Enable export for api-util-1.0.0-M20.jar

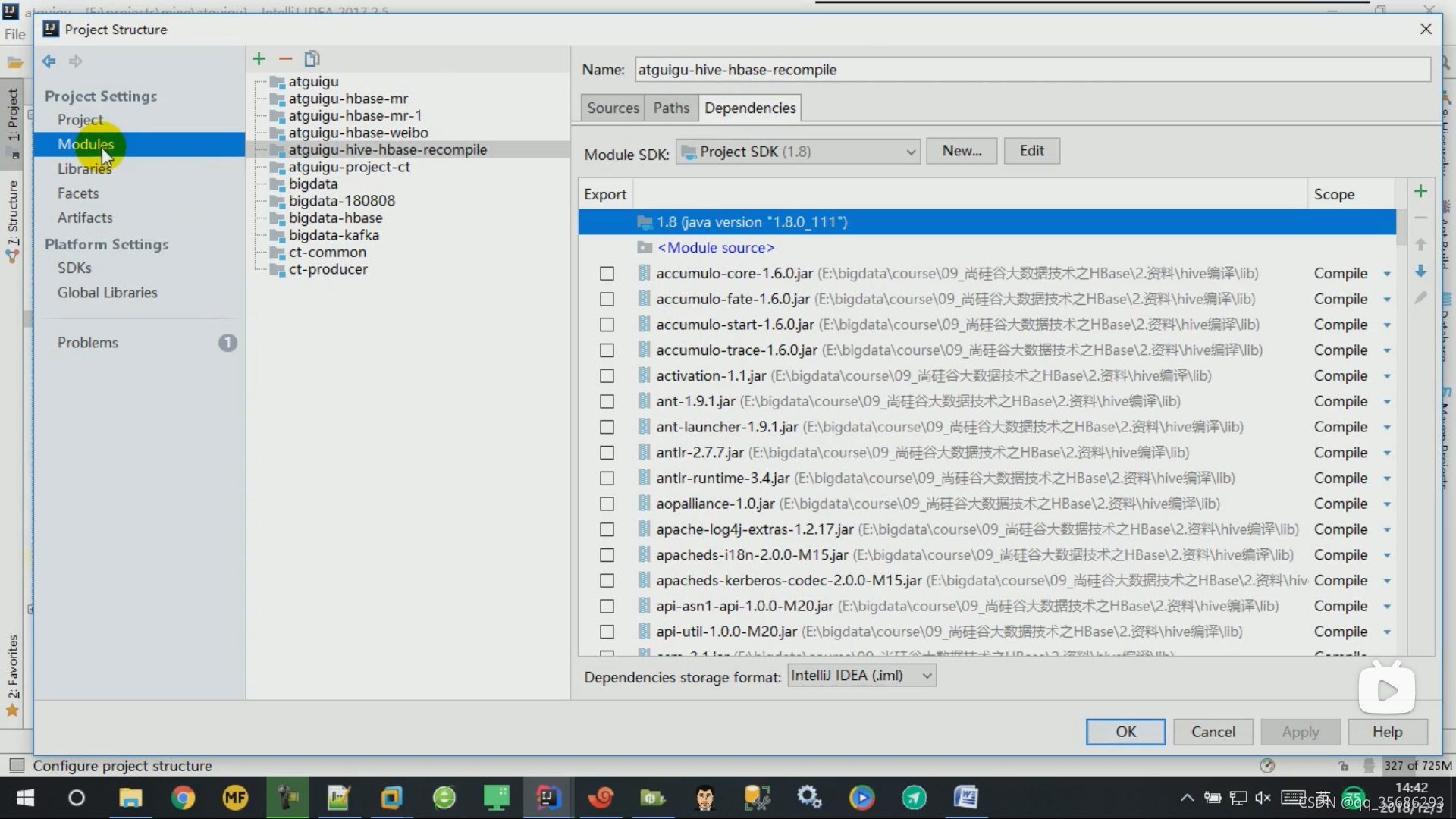(x=607, y=632)
